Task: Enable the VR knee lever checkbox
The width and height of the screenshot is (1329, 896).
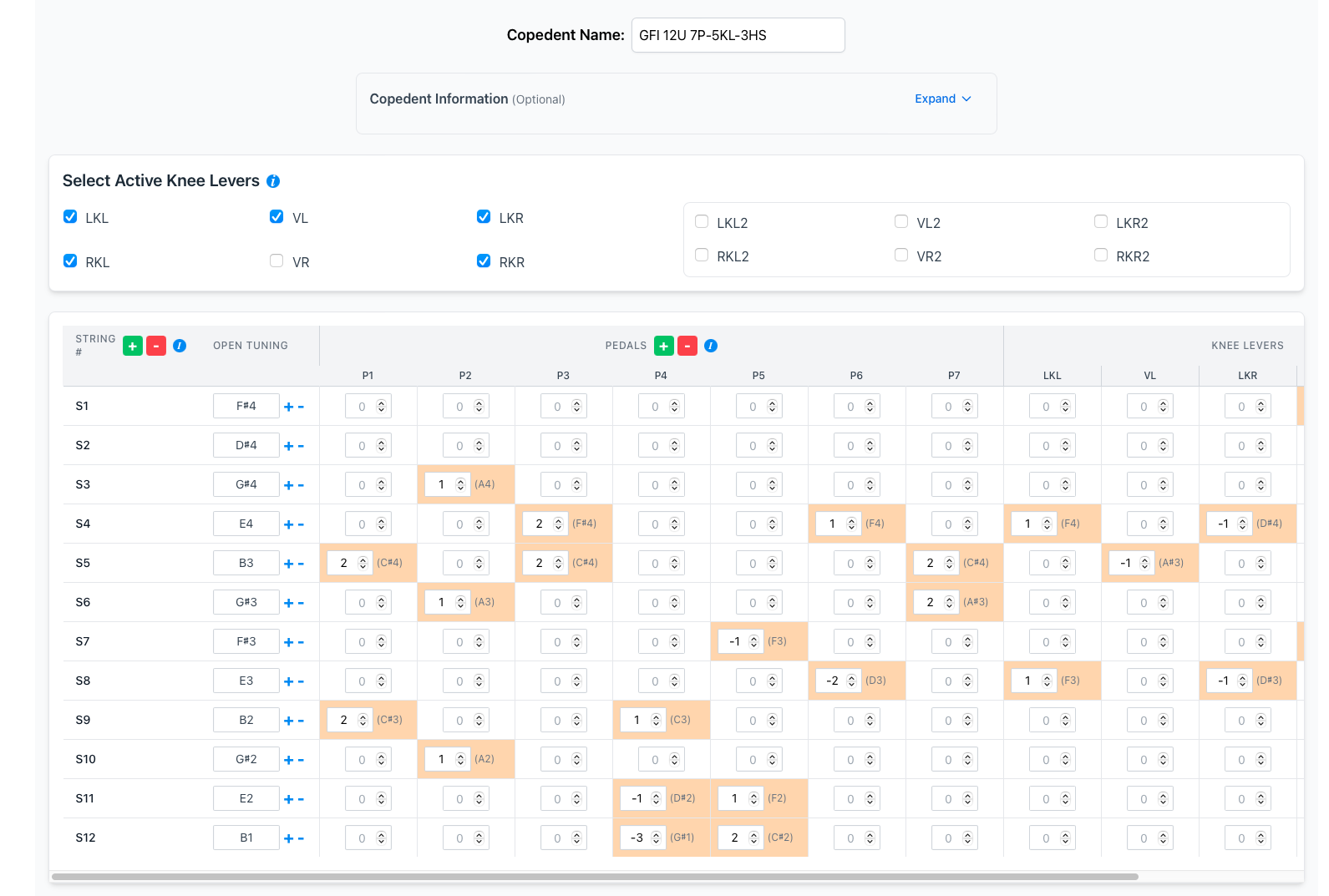Action: (x=276, y=261)
